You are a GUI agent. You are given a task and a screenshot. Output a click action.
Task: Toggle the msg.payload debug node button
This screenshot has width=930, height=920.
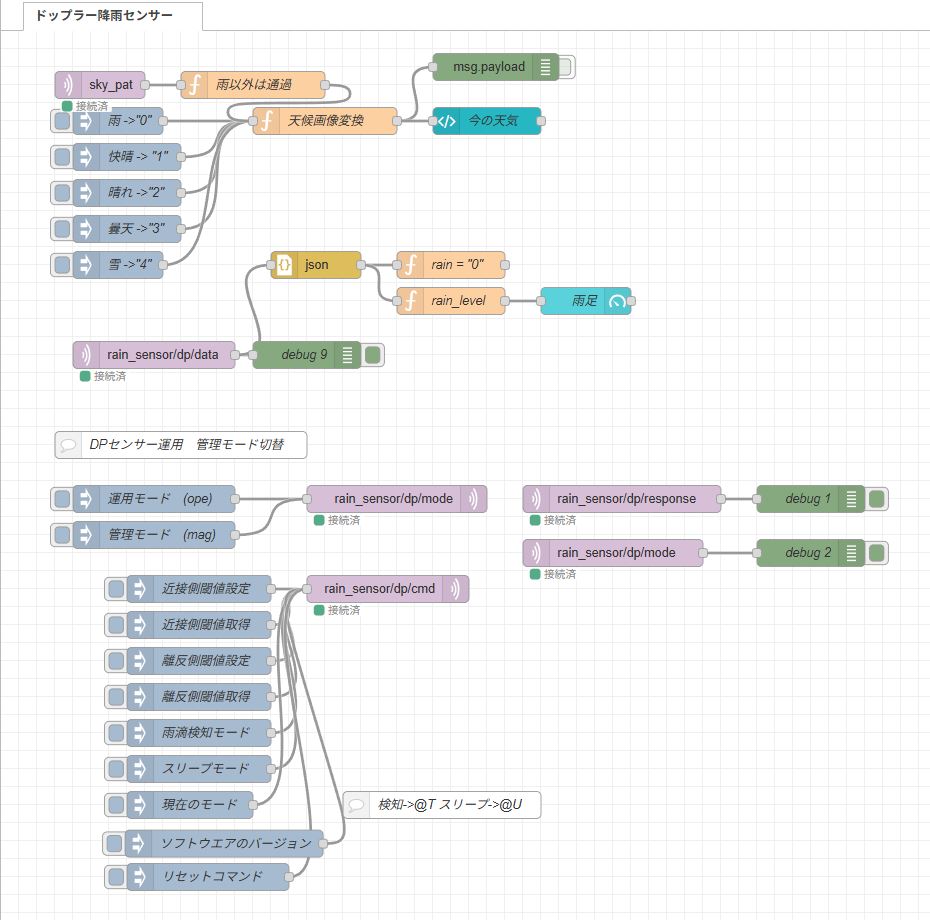566,67
